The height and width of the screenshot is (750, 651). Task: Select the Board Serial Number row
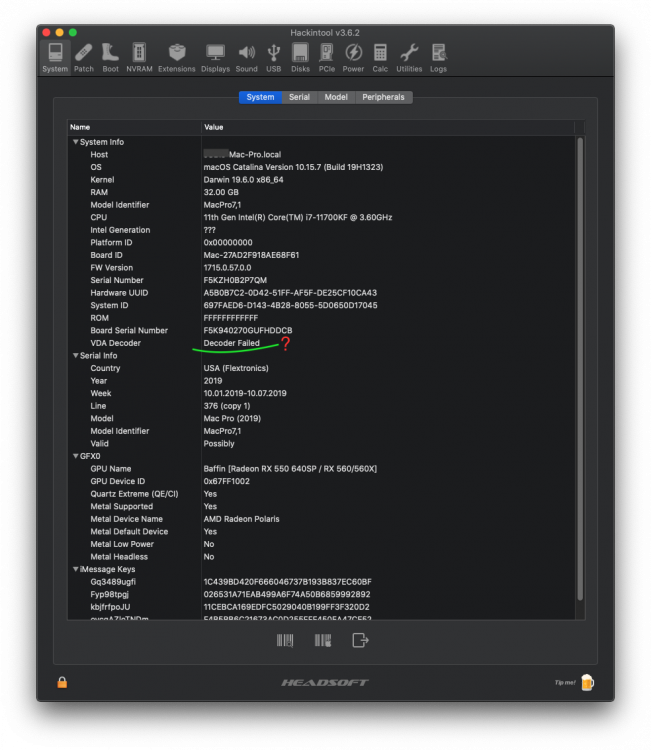(x=321, y=331)
